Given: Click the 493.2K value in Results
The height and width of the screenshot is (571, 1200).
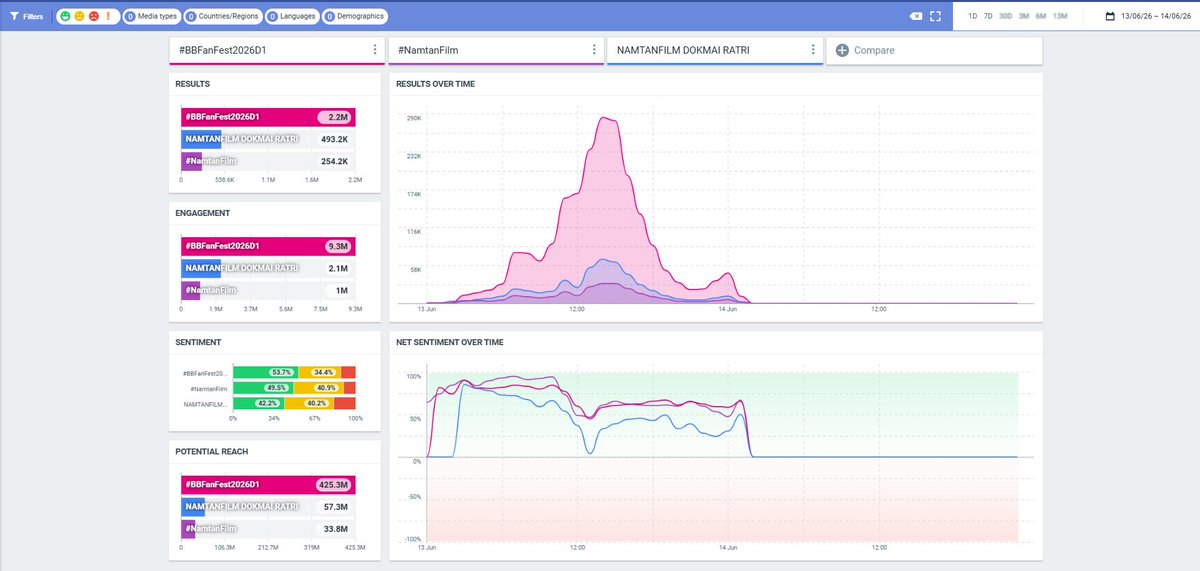Looking at the screenshot, I should [334, 139].
